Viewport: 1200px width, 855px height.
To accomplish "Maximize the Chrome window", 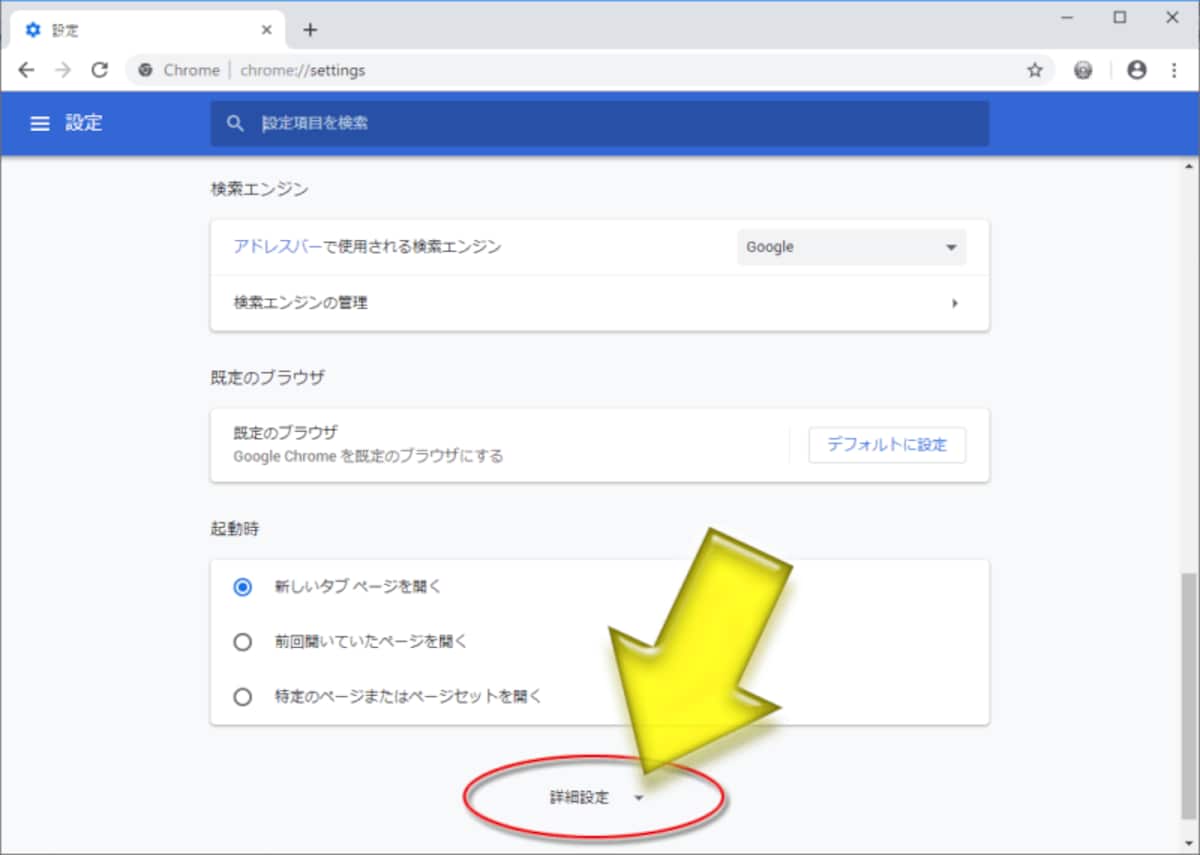I will click(x=1120, y=17).
